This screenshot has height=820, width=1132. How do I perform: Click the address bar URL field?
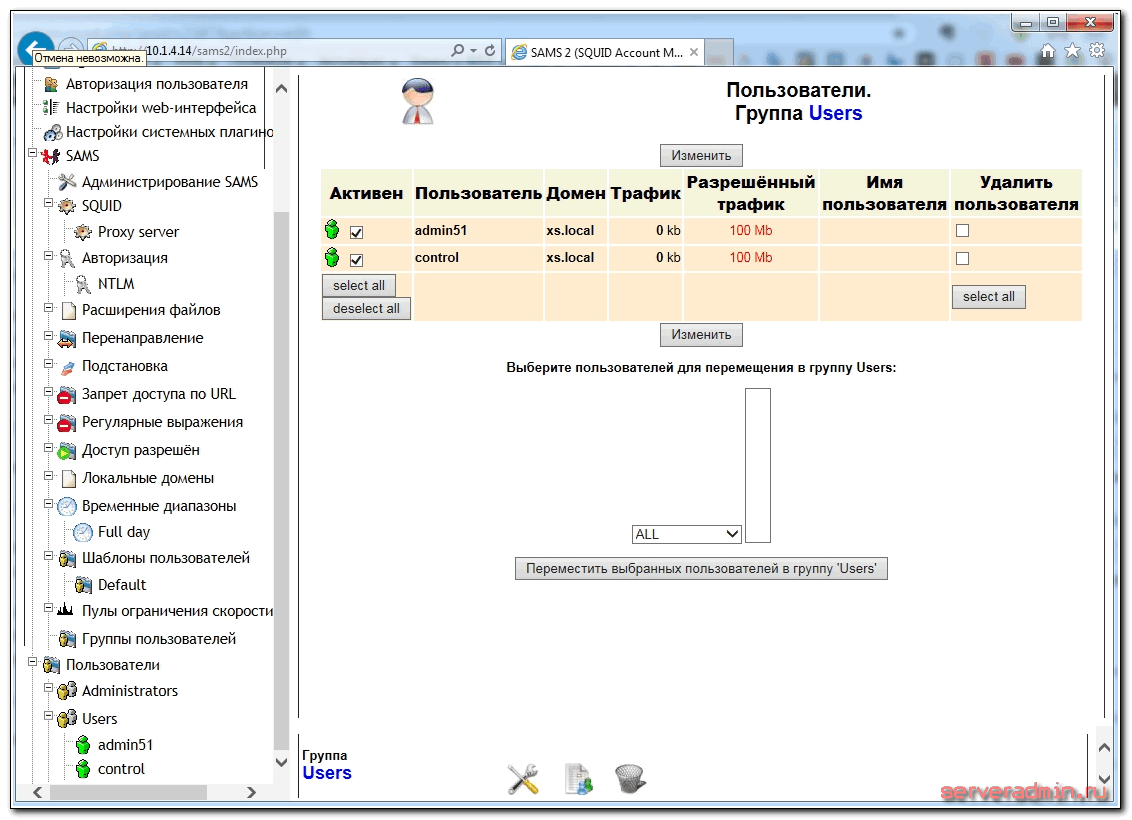tap(296, 51)
